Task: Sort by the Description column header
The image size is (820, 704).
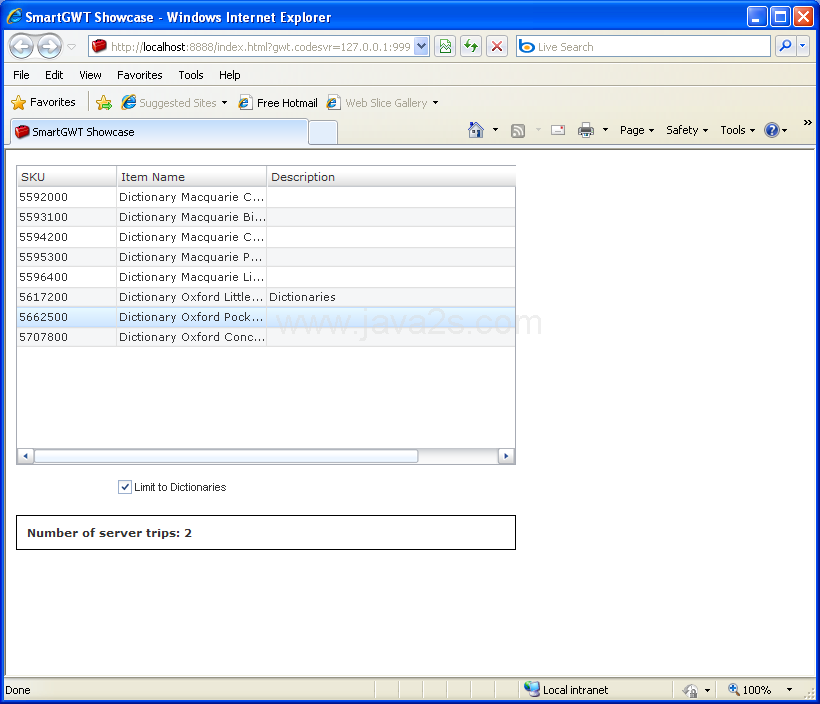Action: click(391, 177)
